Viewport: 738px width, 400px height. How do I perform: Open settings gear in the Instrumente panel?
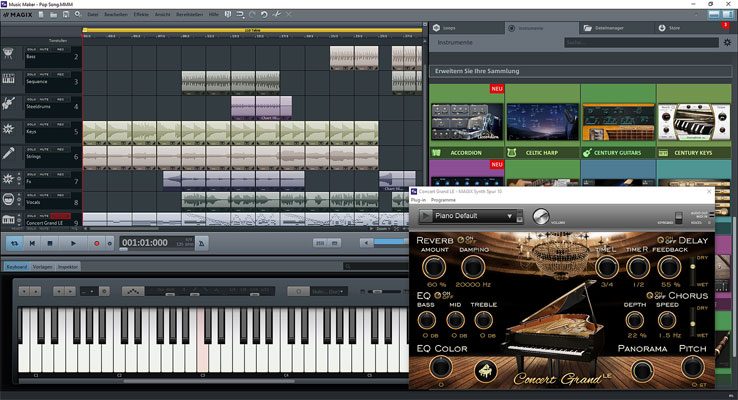coord(727,42)
